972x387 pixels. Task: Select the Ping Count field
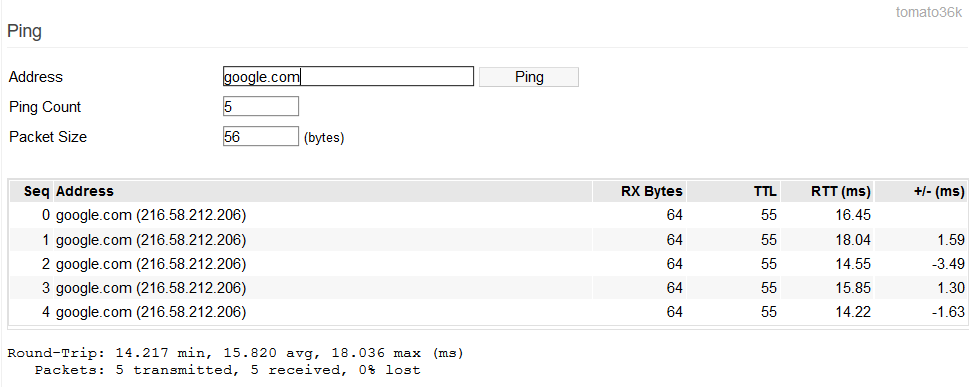point(261,106)
